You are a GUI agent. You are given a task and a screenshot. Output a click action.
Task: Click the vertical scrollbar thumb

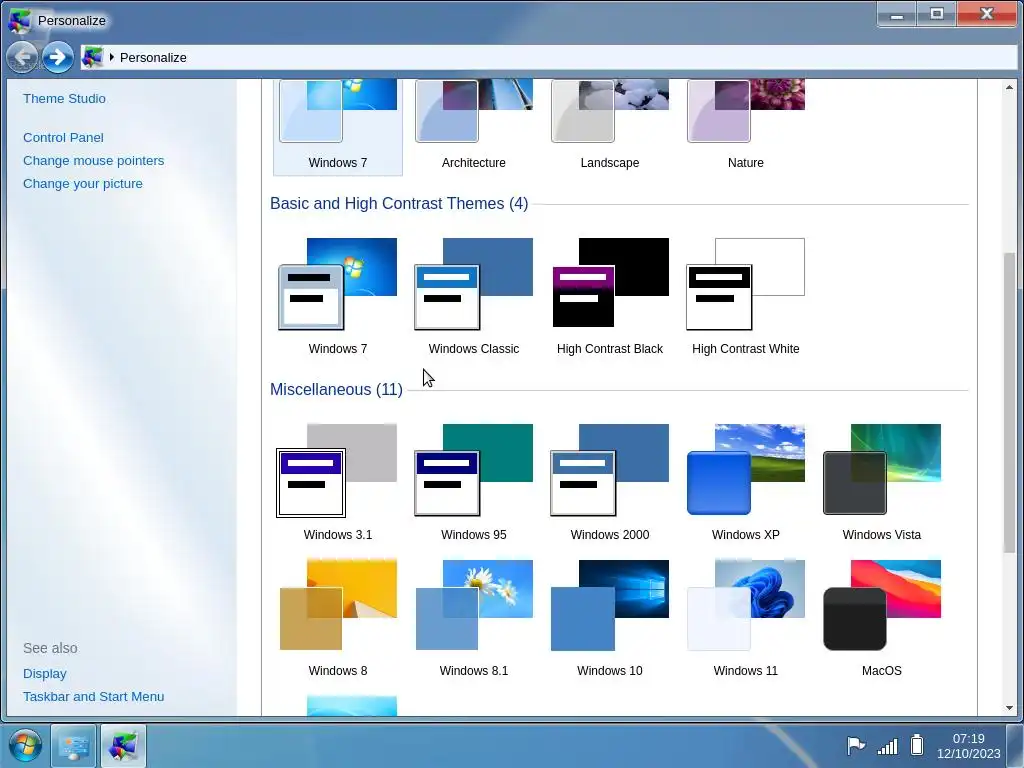click(x=1010, y=402)
